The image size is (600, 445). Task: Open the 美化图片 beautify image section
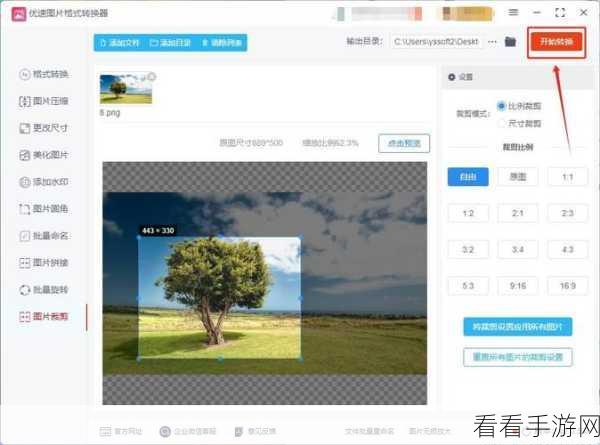coord(44,155)
